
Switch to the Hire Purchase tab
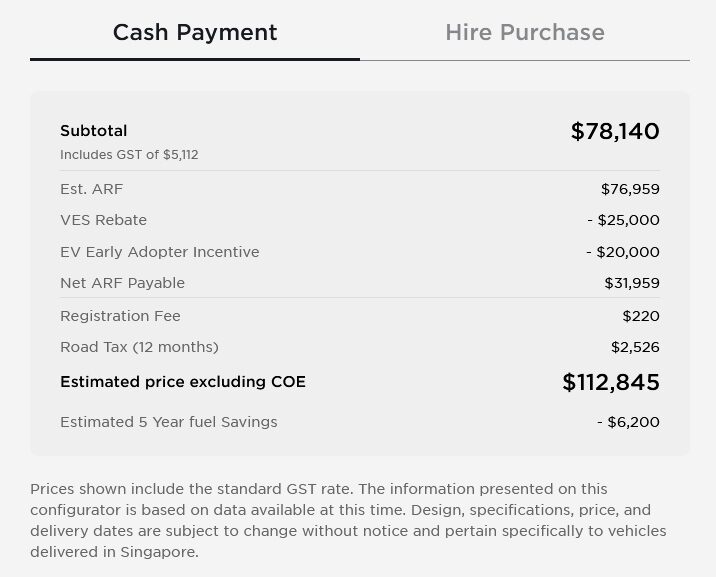coord(525,32)
